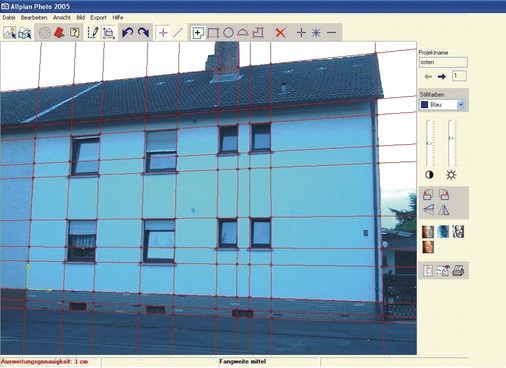The width and height of the screenshot is (506, 368).
Task: Click the half-black contrast circle icon
Action: tap(429, 175)
